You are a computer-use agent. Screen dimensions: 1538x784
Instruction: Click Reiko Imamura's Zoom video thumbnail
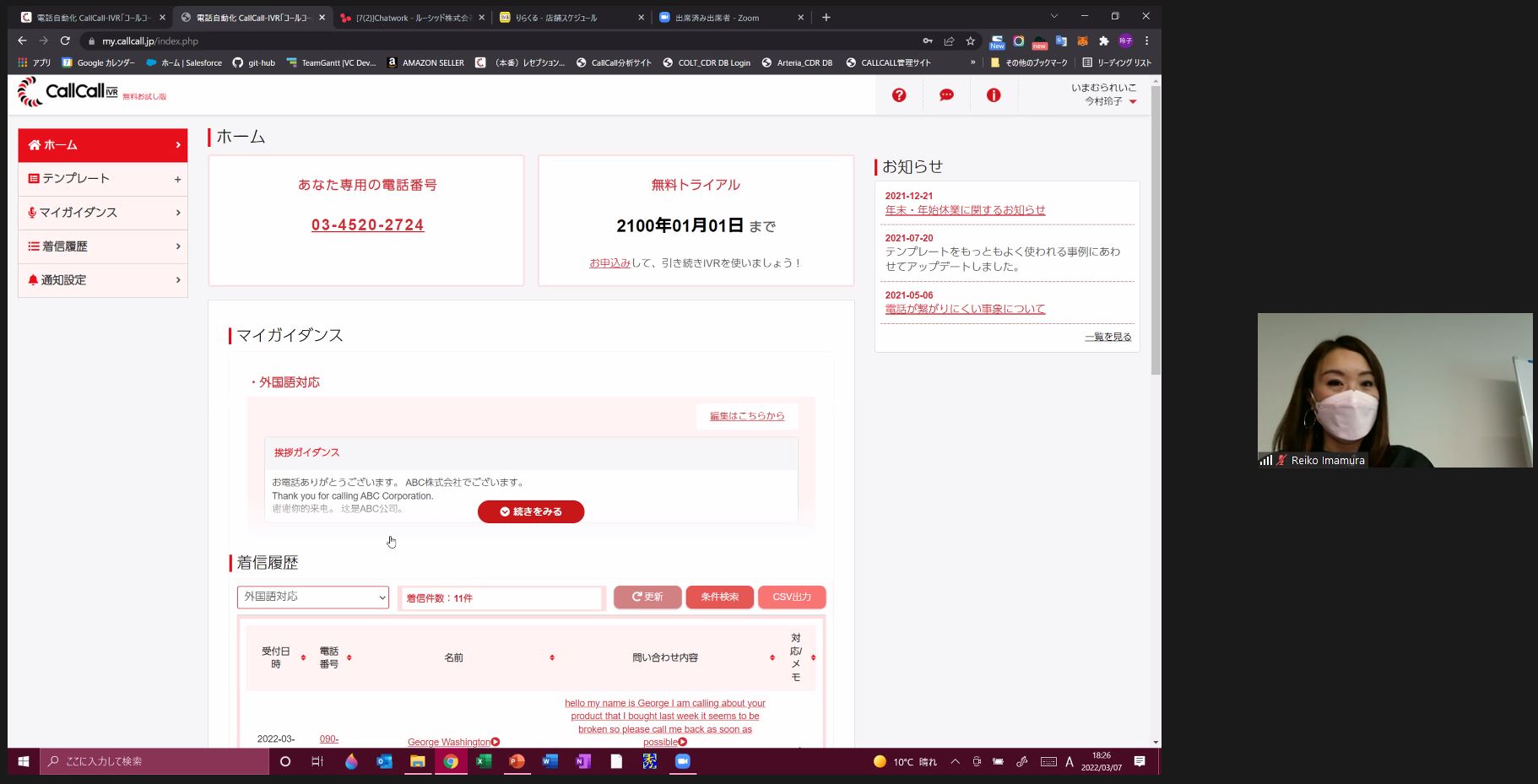[1394, 390]
